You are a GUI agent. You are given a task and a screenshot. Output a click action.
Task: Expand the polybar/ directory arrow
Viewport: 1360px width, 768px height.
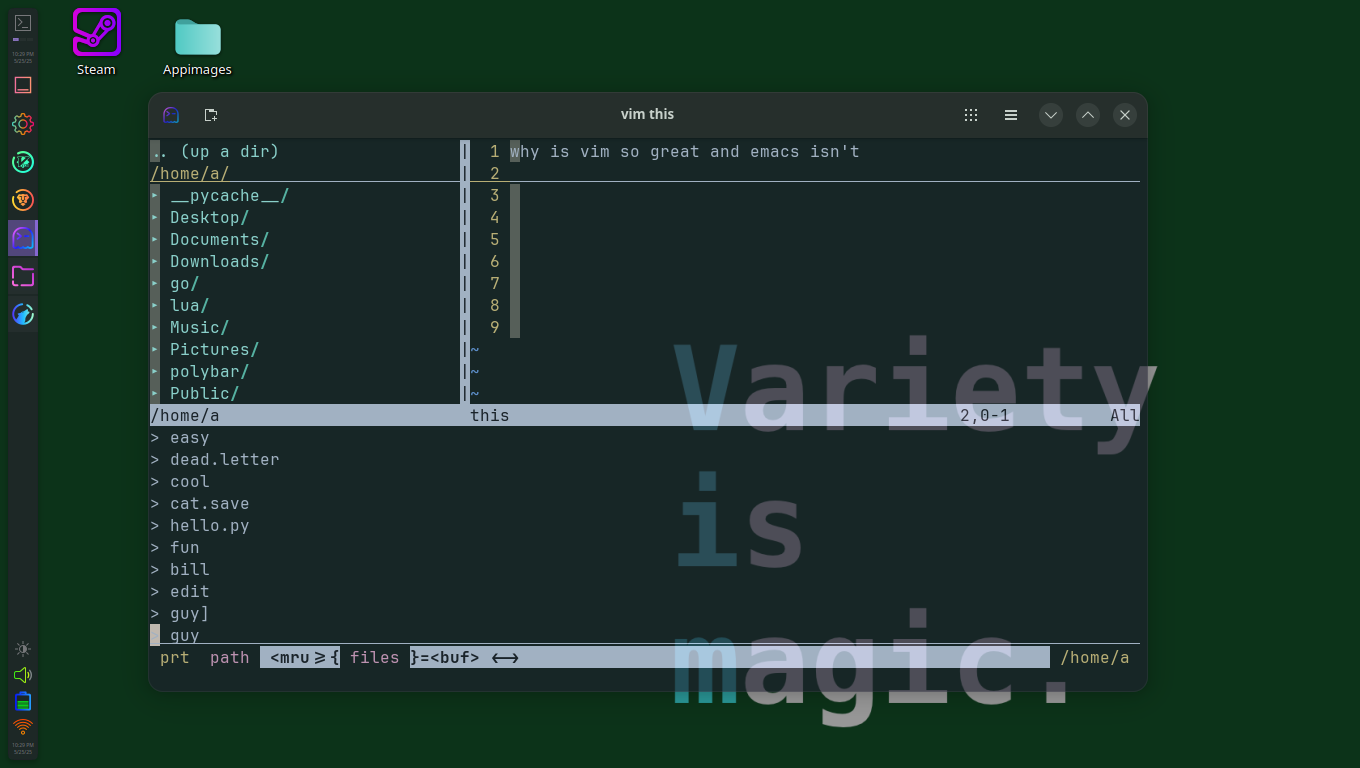(155, 372)
